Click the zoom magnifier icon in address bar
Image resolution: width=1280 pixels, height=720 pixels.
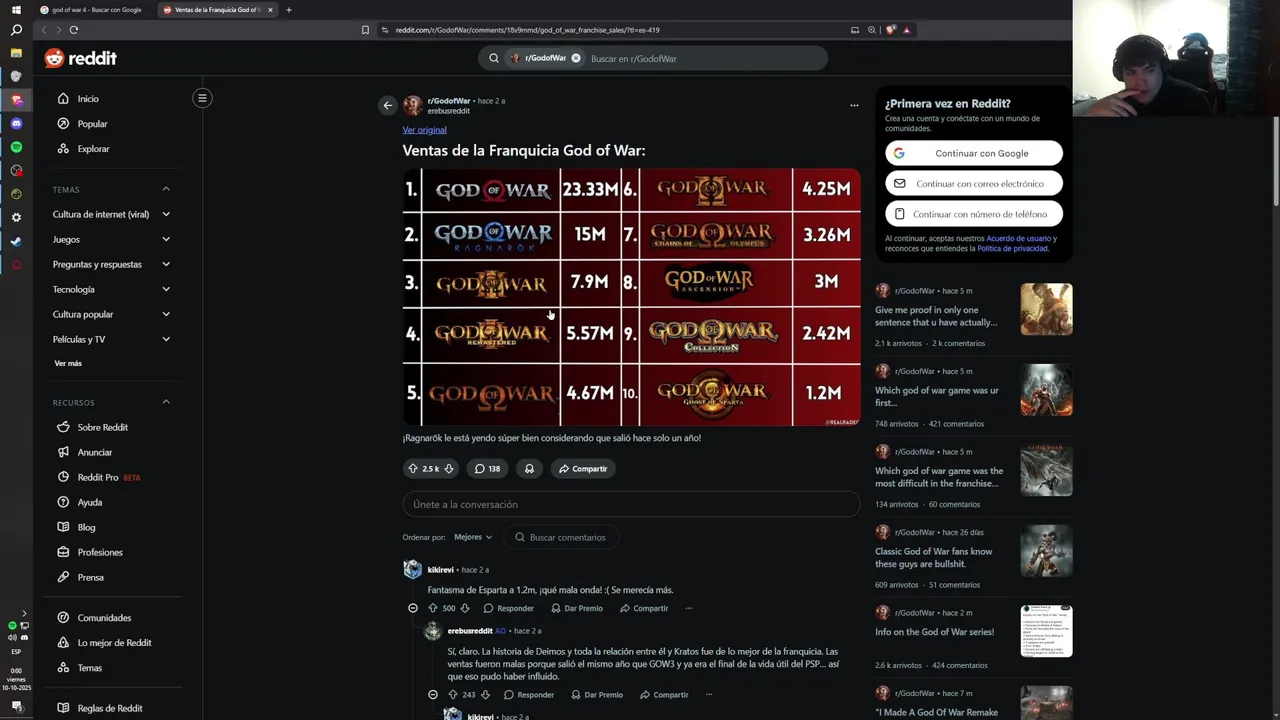click(x=872, y=30)
